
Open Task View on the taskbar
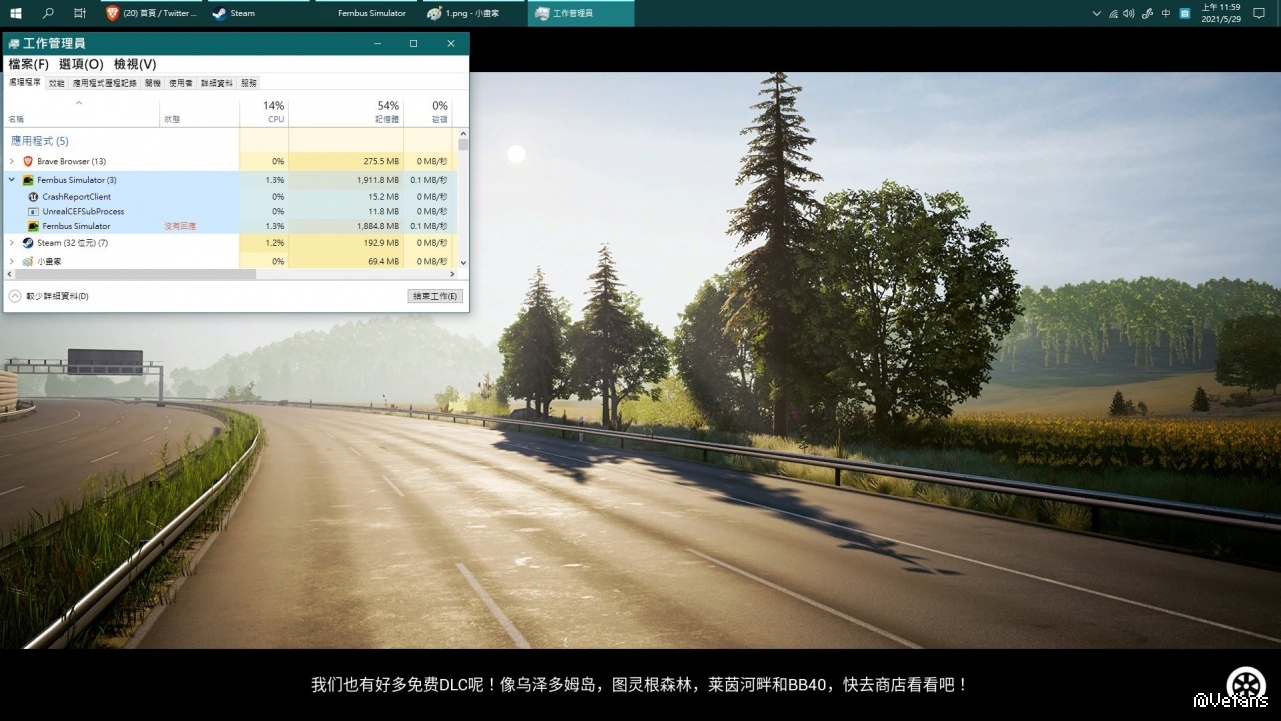point(80,13)
